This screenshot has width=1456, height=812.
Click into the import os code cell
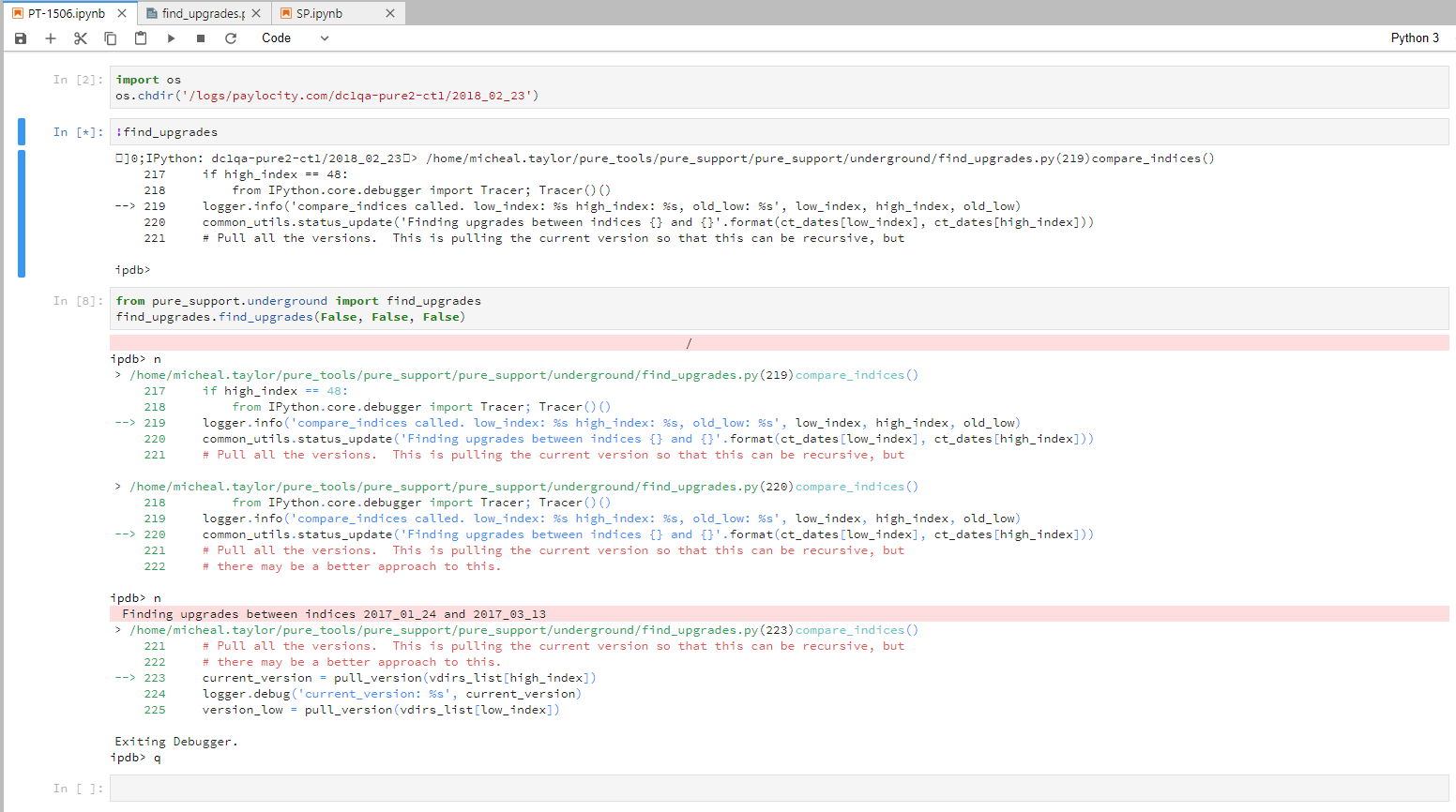[779, 87]
